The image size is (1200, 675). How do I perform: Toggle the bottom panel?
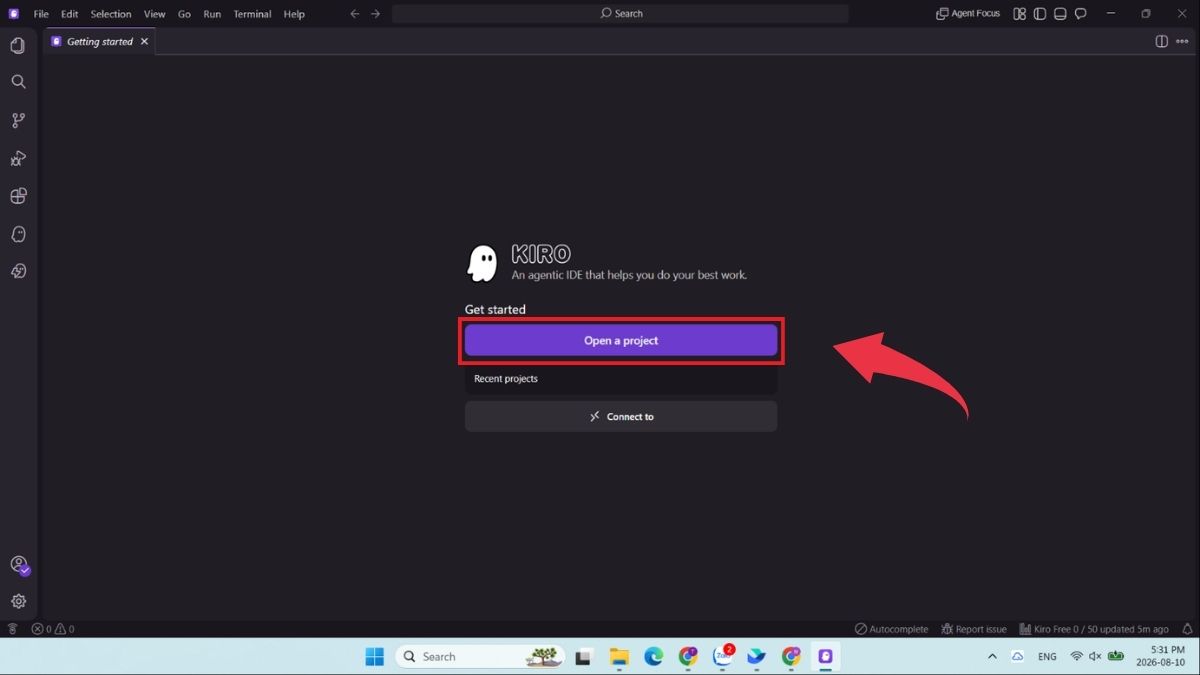coord(1060,14)
